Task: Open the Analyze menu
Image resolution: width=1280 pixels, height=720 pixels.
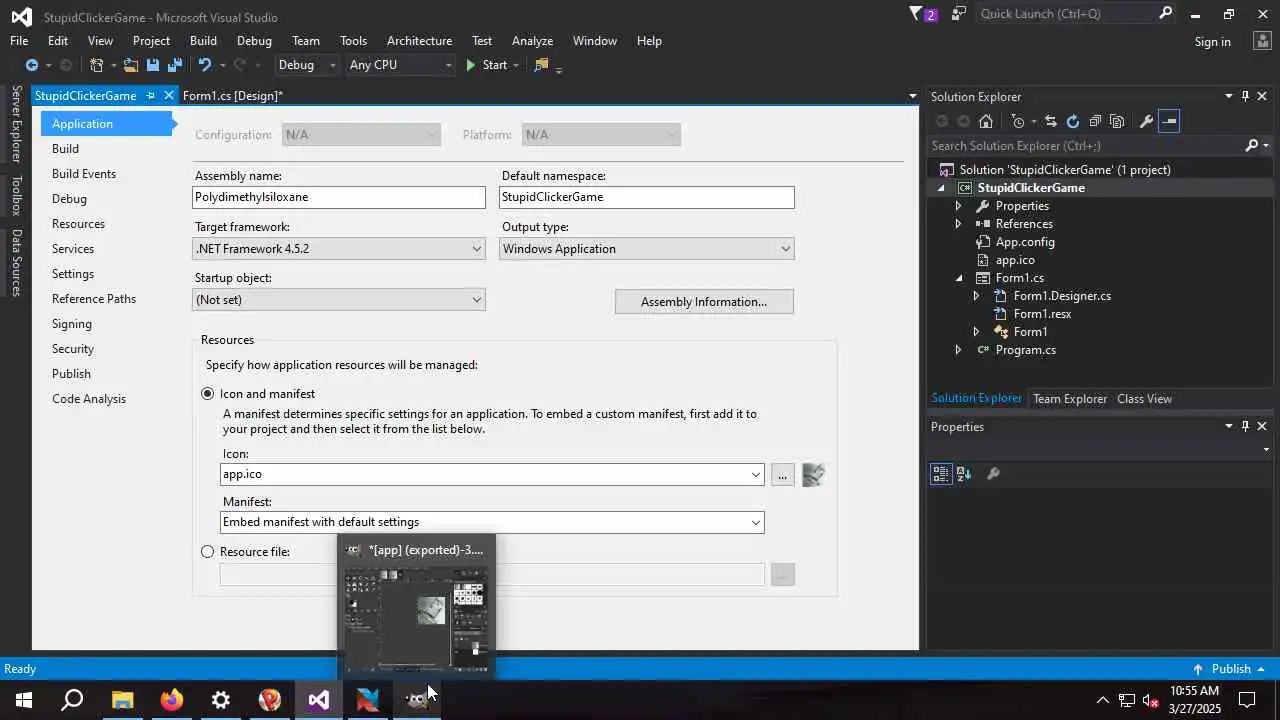Action: pyautogui.click(x=532, y=41)
